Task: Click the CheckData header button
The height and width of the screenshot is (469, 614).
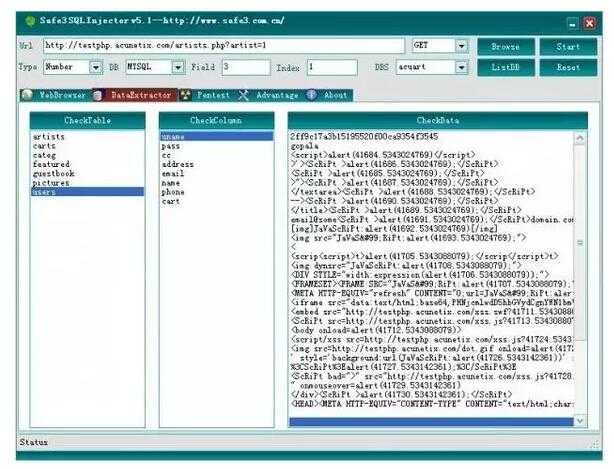Action: [437, 121]
